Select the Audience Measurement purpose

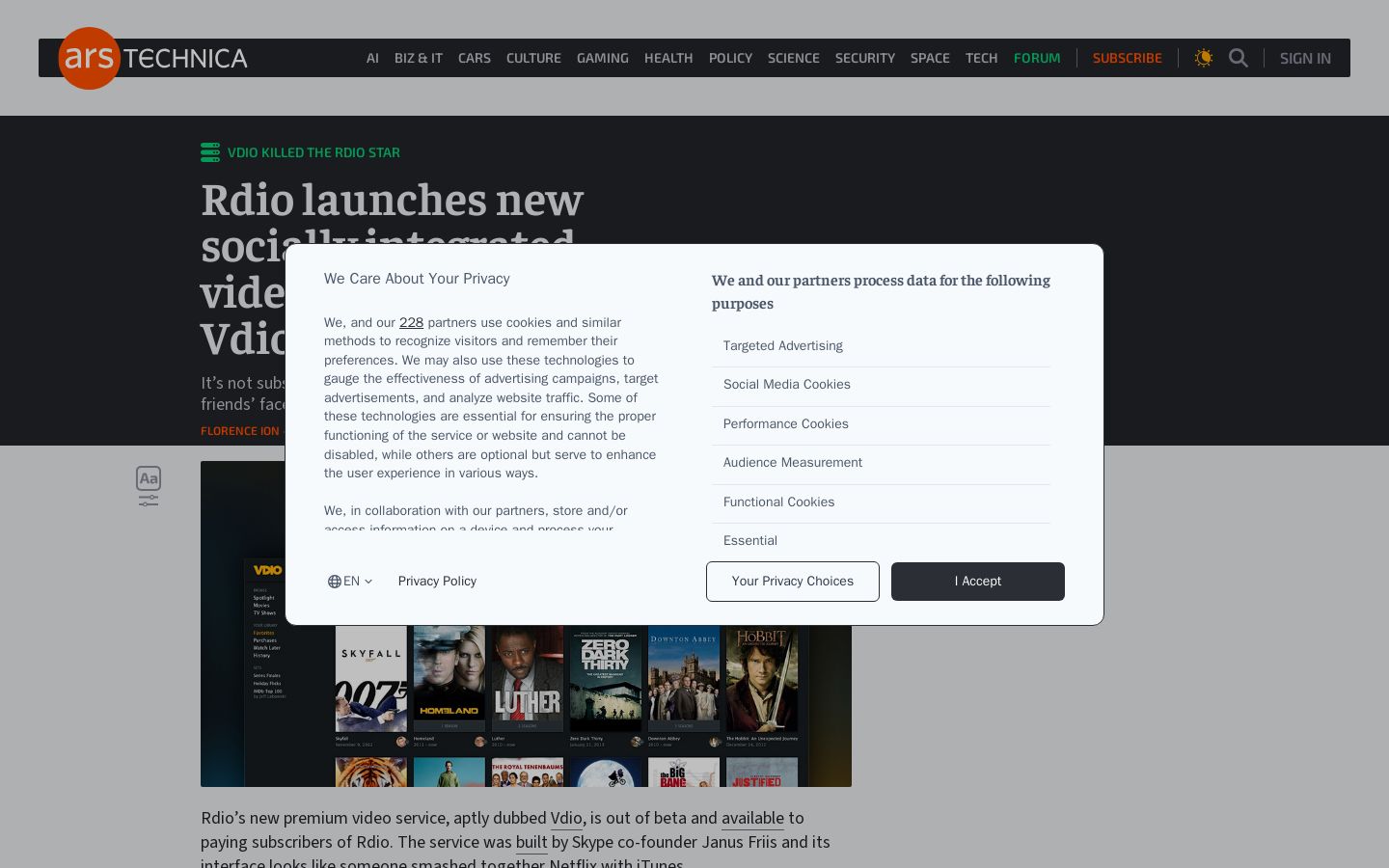pyautogui.click(x=881, y=463)
